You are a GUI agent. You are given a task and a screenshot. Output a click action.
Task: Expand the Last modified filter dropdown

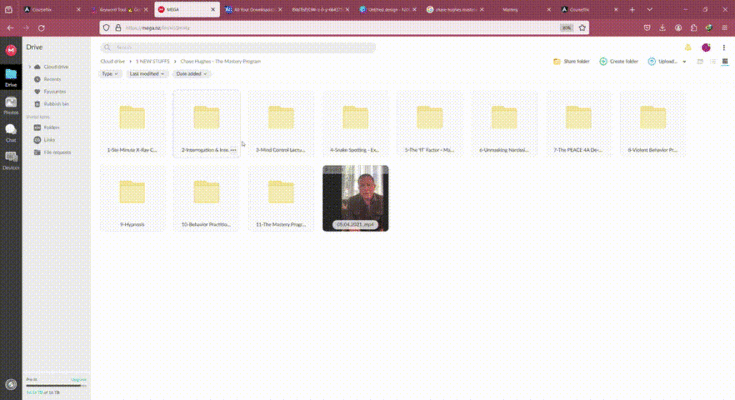click(x=146, y=74)
